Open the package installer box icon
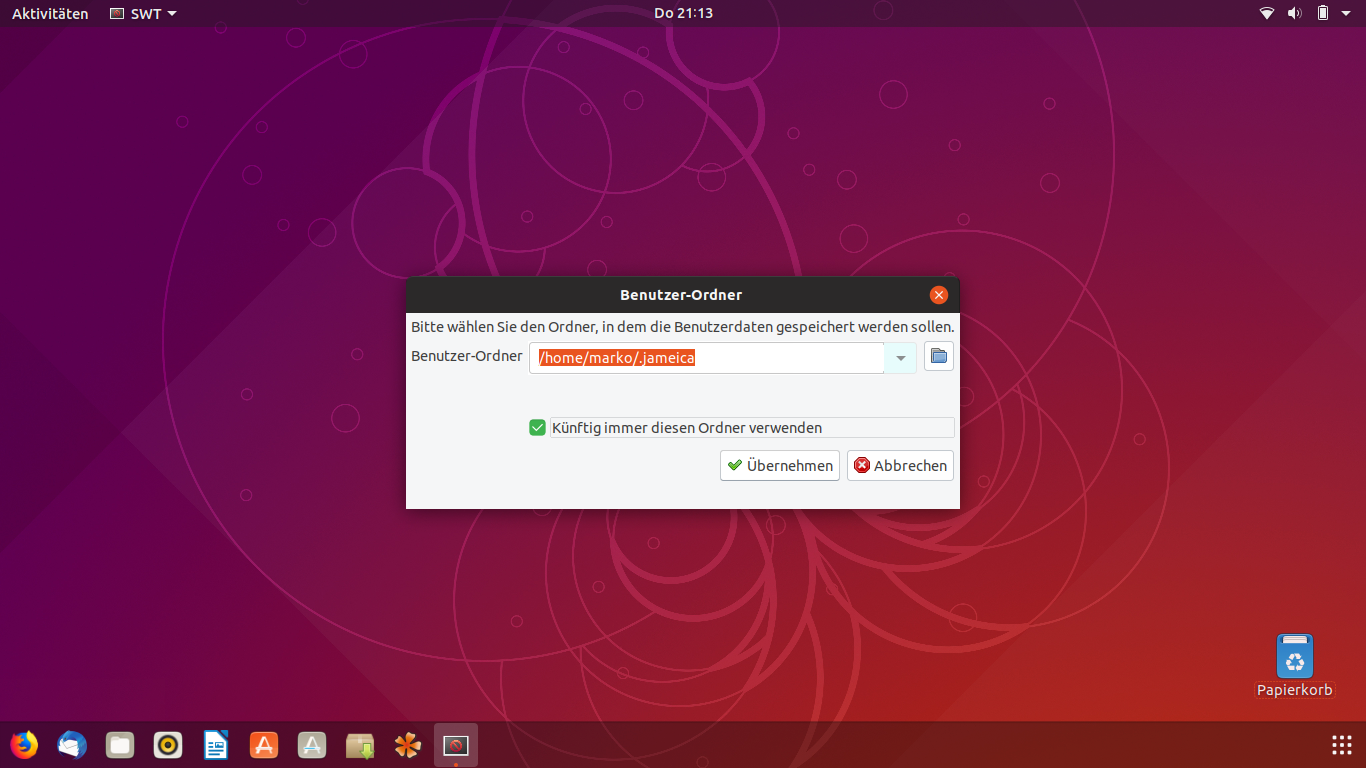The width and height of the screenshot is (1366, 768). click(x=360, y=745)
